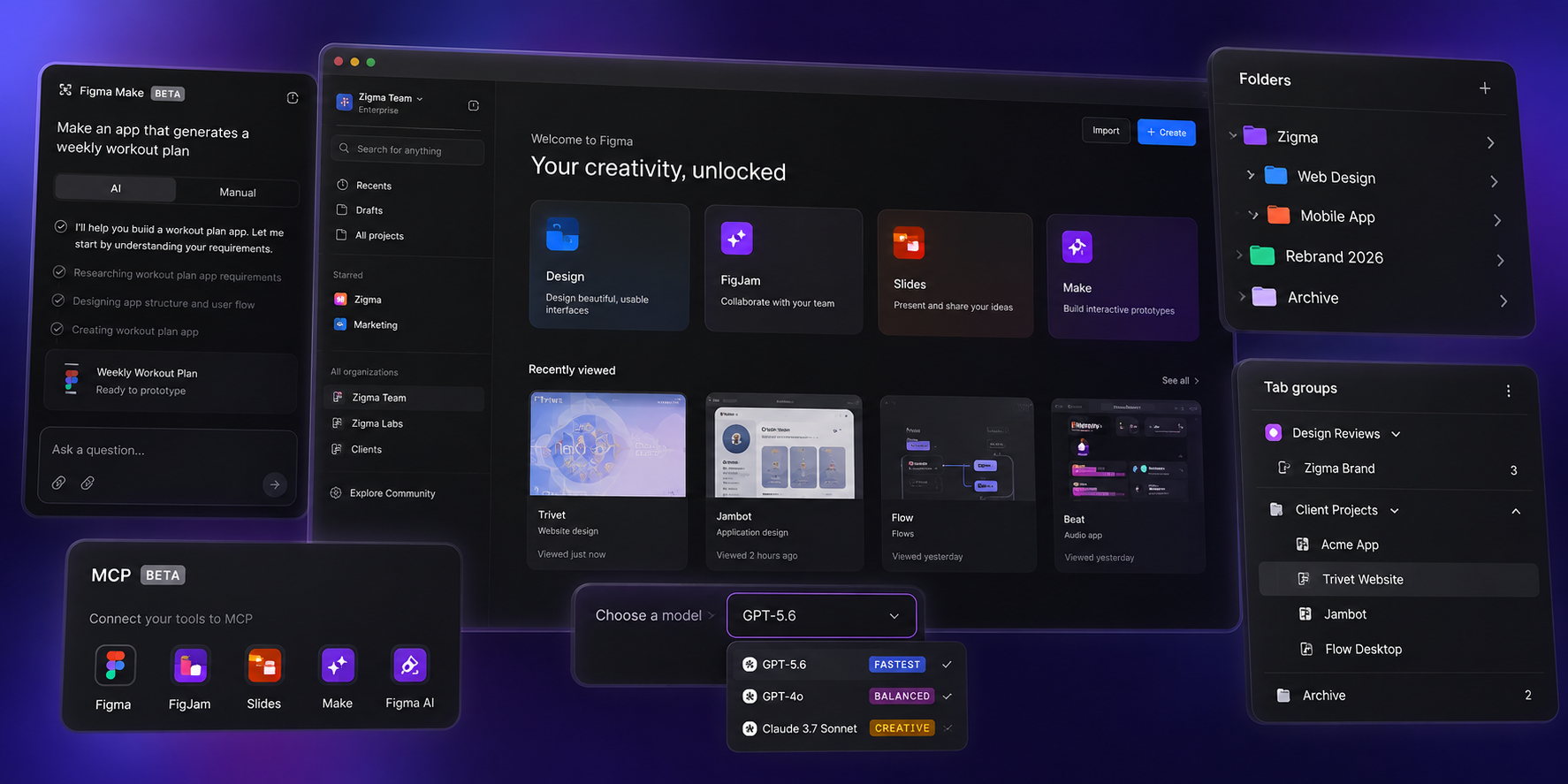Screen dimensions: 1568x784
Task: Open the history icon in Figma Make panel
Action: [x=293, y=98]
